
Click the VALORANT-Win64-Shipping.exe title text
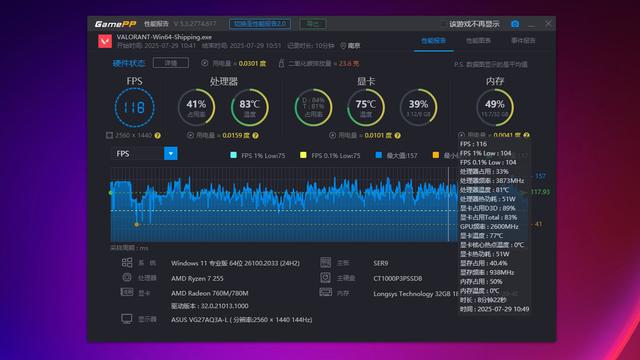click(164, 37)
